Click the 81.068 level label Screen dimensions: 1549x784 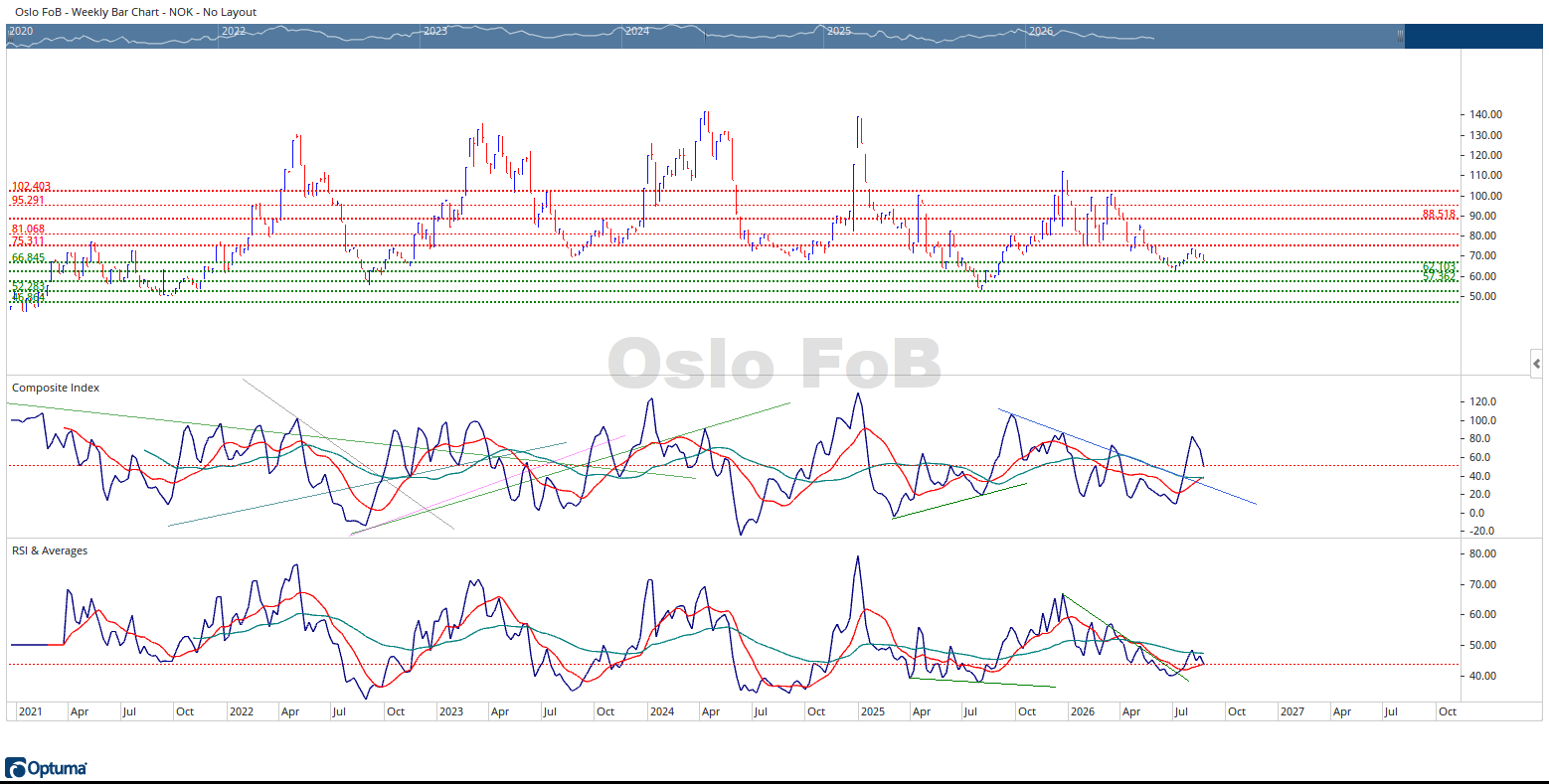click(x=28, y=230)
